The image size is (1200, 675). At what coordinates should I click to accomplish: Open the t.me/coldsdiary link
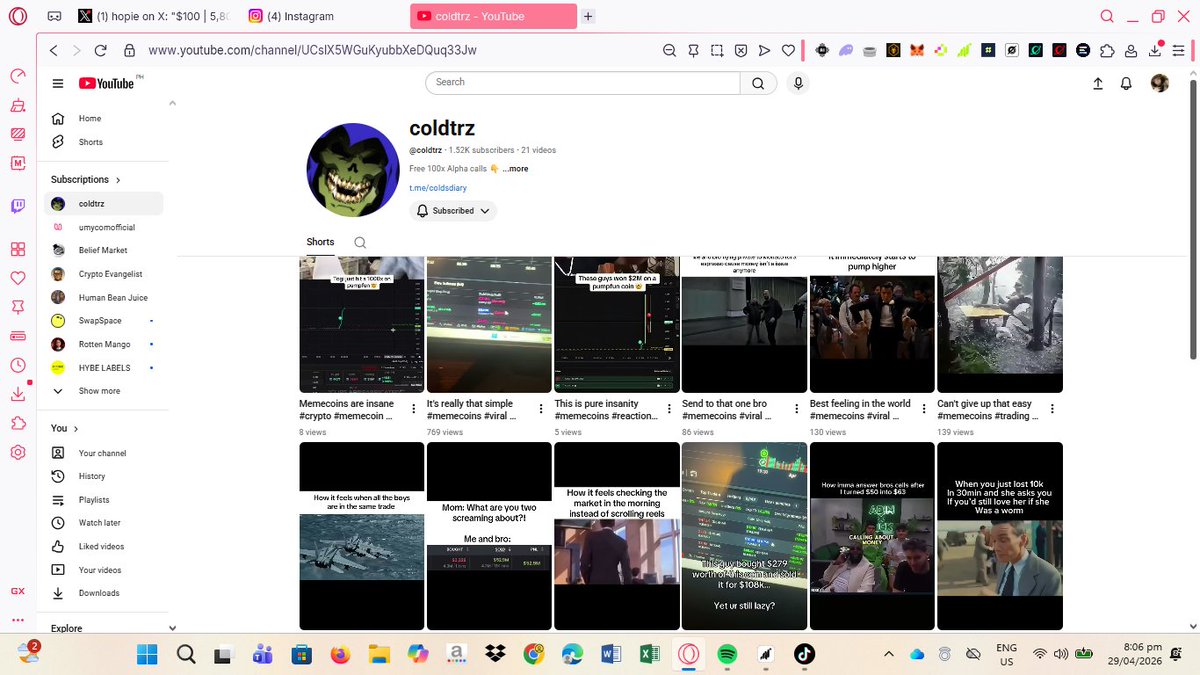(x=438, y=188)
